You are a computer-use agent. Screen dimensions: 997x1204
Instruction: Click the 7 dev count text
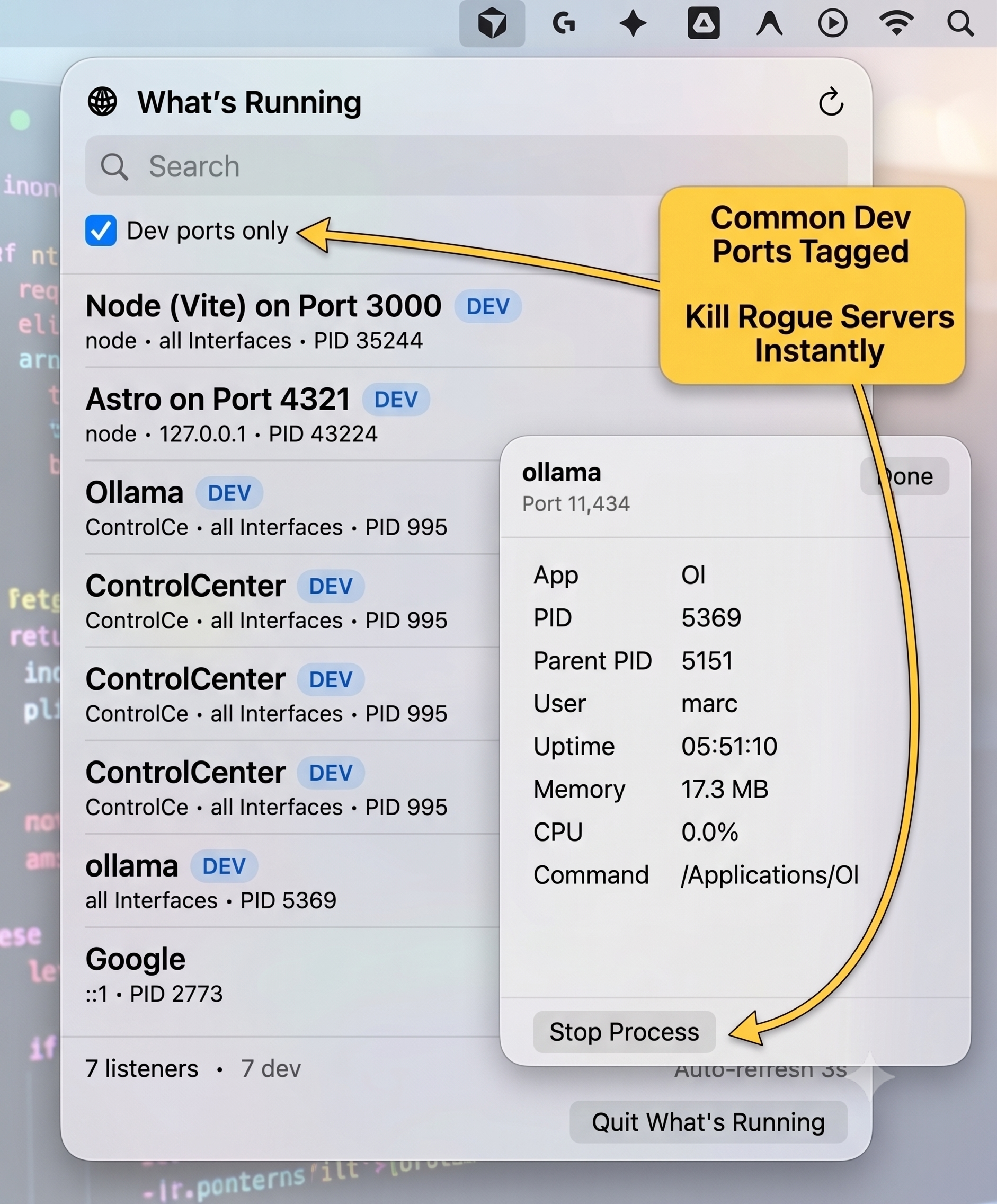[x=271, y=1069]
